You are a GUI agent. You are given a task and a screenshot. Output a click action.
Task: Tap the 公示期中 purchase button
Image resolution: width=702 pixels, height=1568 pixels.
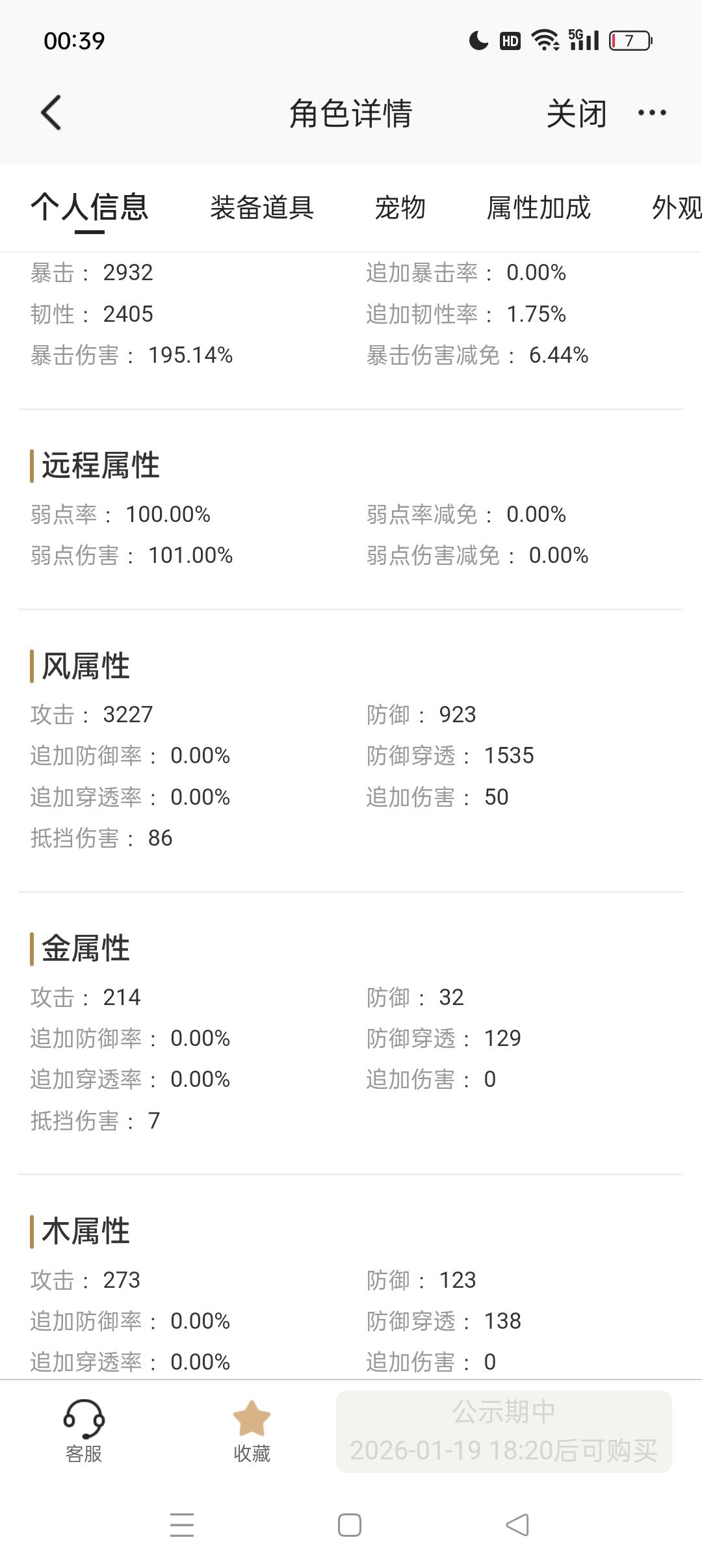click(x=504, y=1431)
